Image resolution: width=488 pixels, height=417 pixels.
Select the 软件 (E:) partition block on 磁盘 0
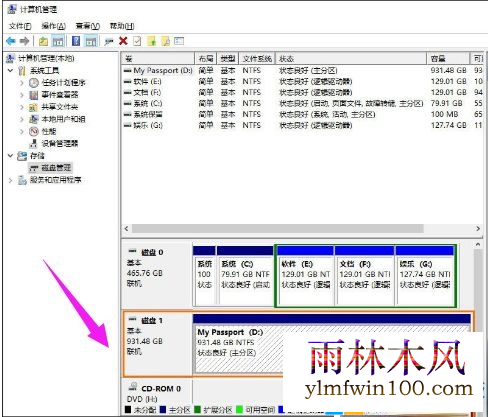(305, 276)
